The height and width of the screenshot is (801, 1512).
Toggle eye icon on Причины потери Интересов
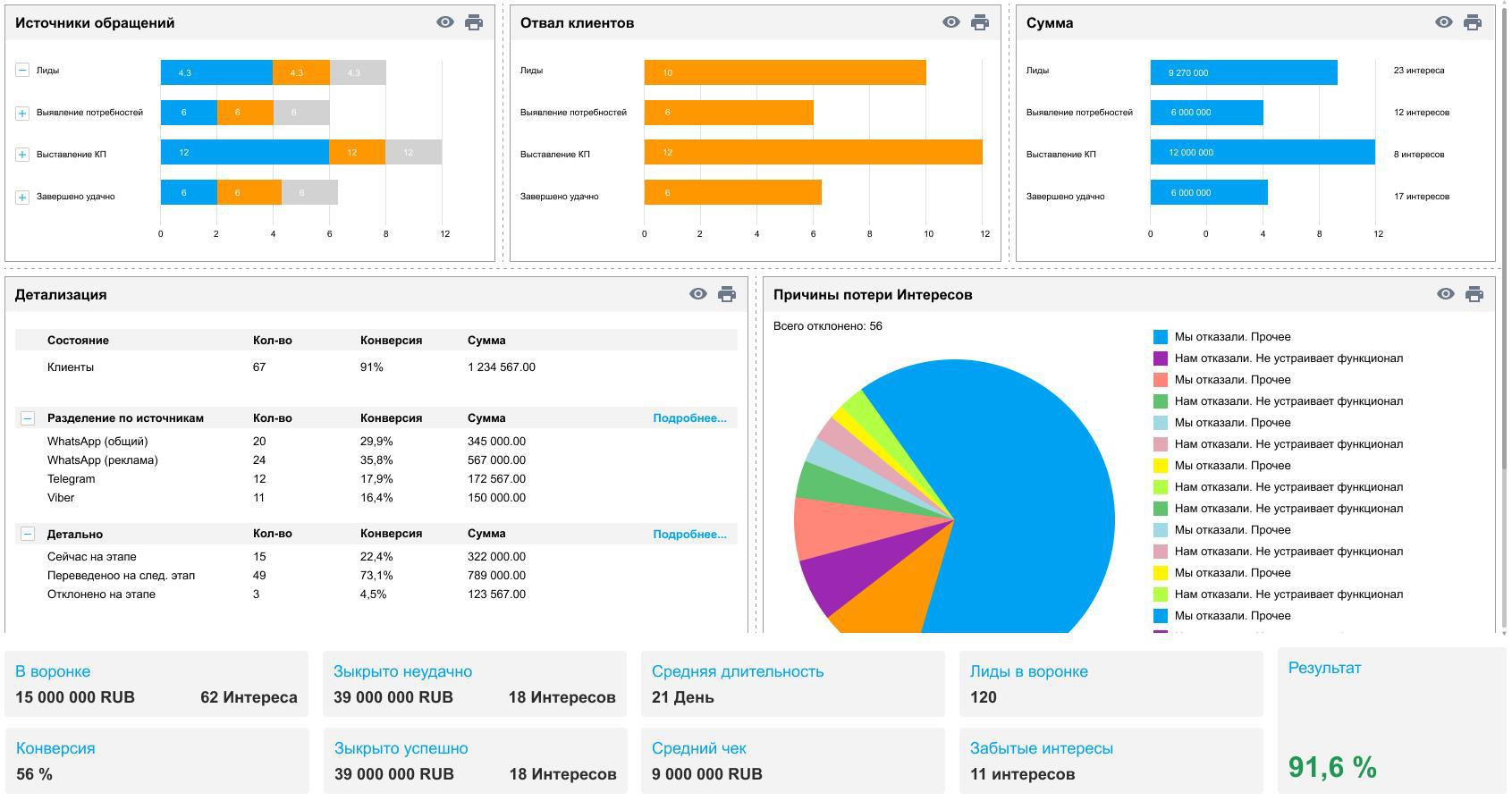pos(1446,294)
